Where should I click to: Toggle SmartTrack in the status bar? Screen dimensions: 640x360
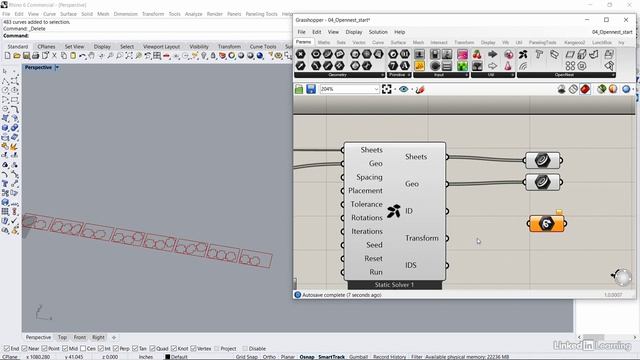pyautogui.click(x=331, y=357)
